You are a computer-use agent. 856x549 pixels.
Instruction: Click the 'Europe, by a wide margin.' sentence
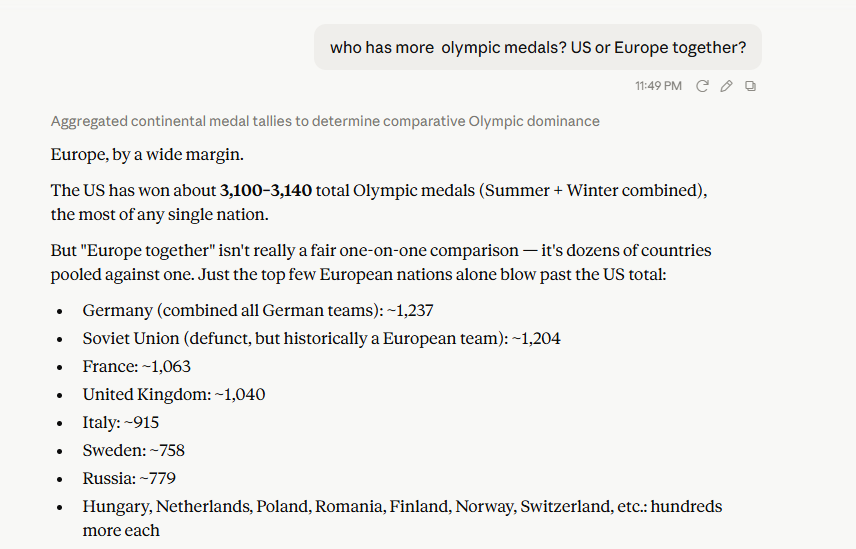[x=147, y=155]
